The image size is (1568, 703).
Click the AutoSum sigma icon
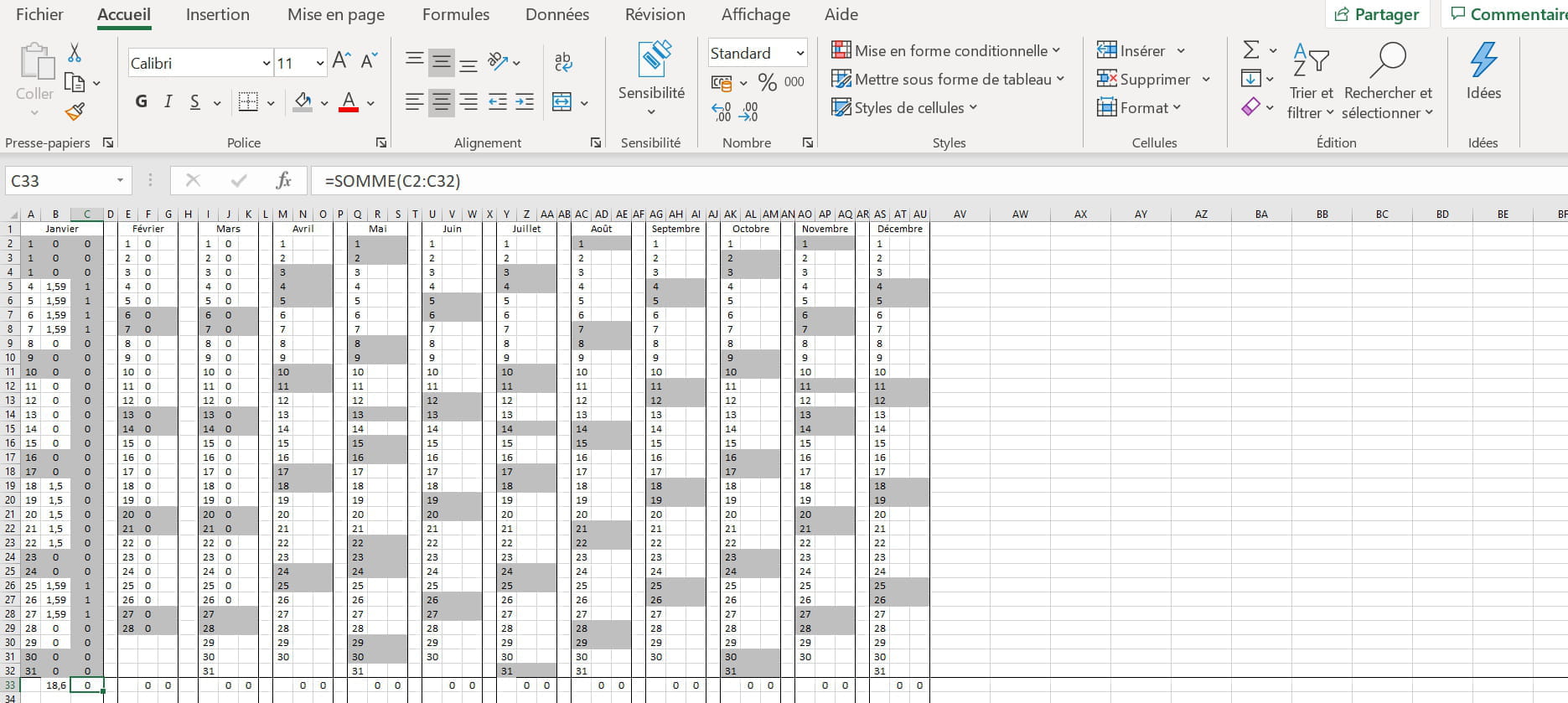point(1250,50)
